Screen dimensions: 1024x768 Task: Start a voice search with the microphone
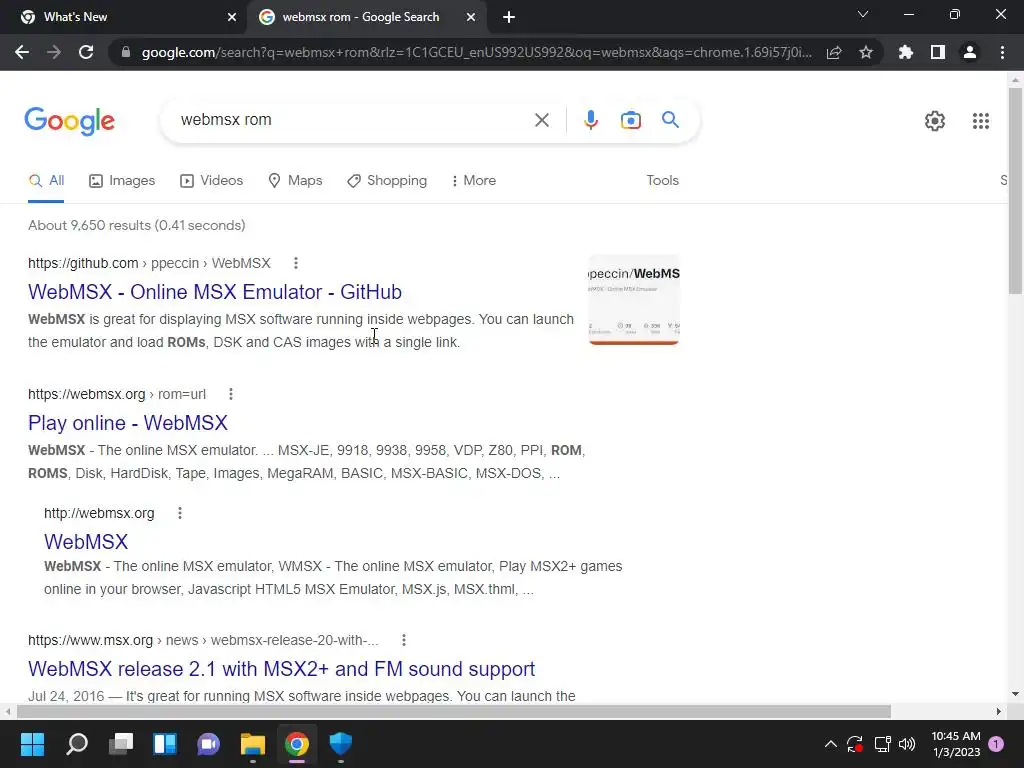point(590,120)
